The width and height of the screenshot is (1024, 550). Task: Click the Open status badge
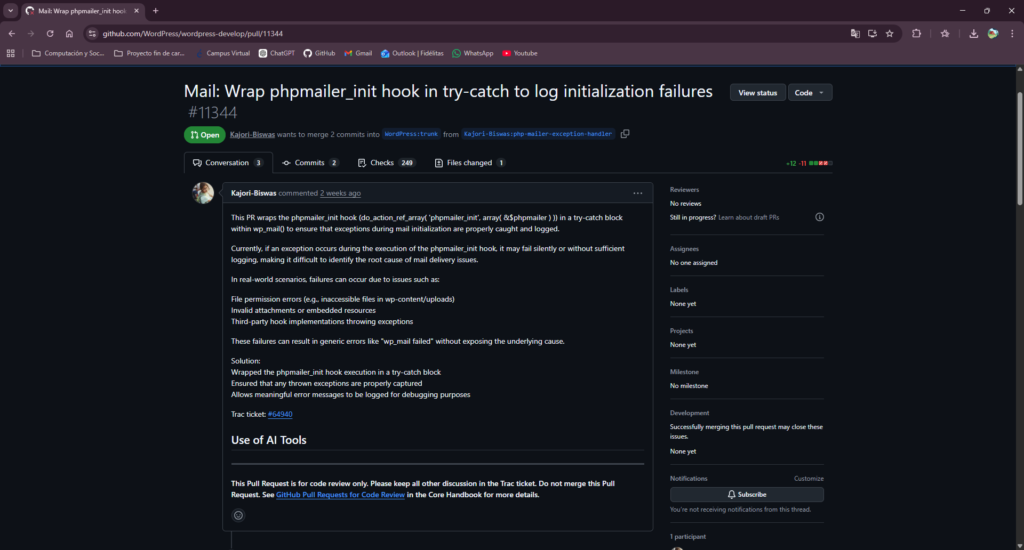tap(204, 135)
